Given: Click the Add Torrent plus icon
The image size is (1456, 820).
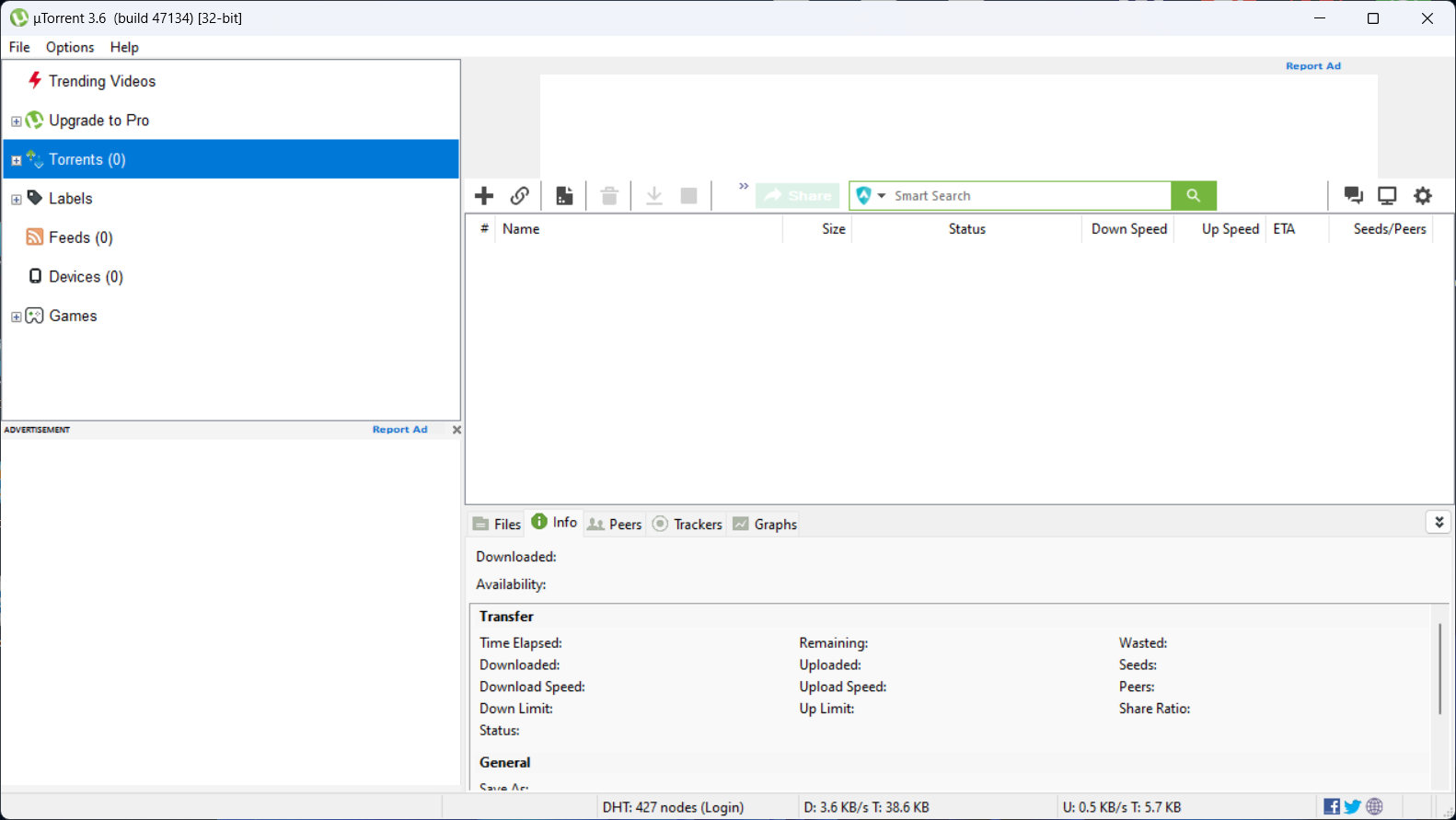Looking at the screenshot, I should coord(484,196).
